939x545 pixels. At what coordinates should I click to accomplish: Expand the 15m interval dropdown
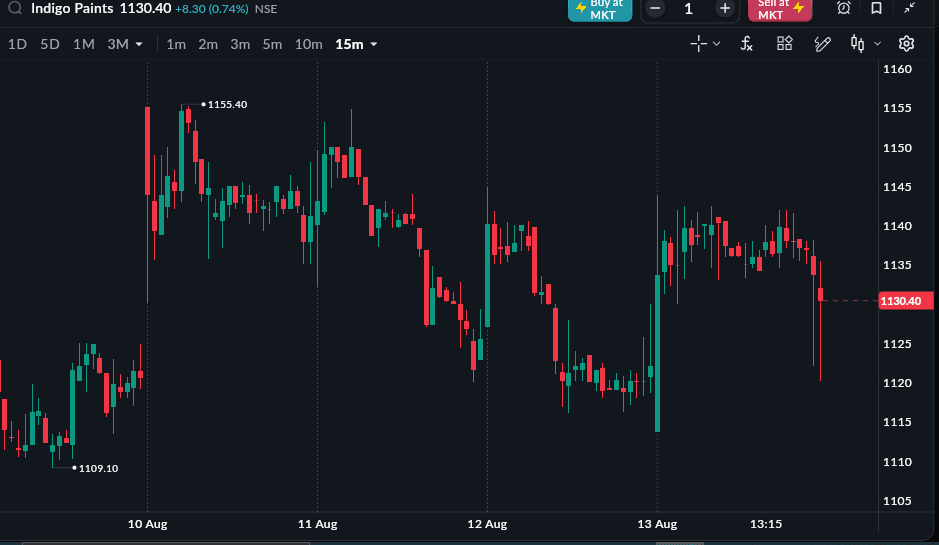(374, 44)
